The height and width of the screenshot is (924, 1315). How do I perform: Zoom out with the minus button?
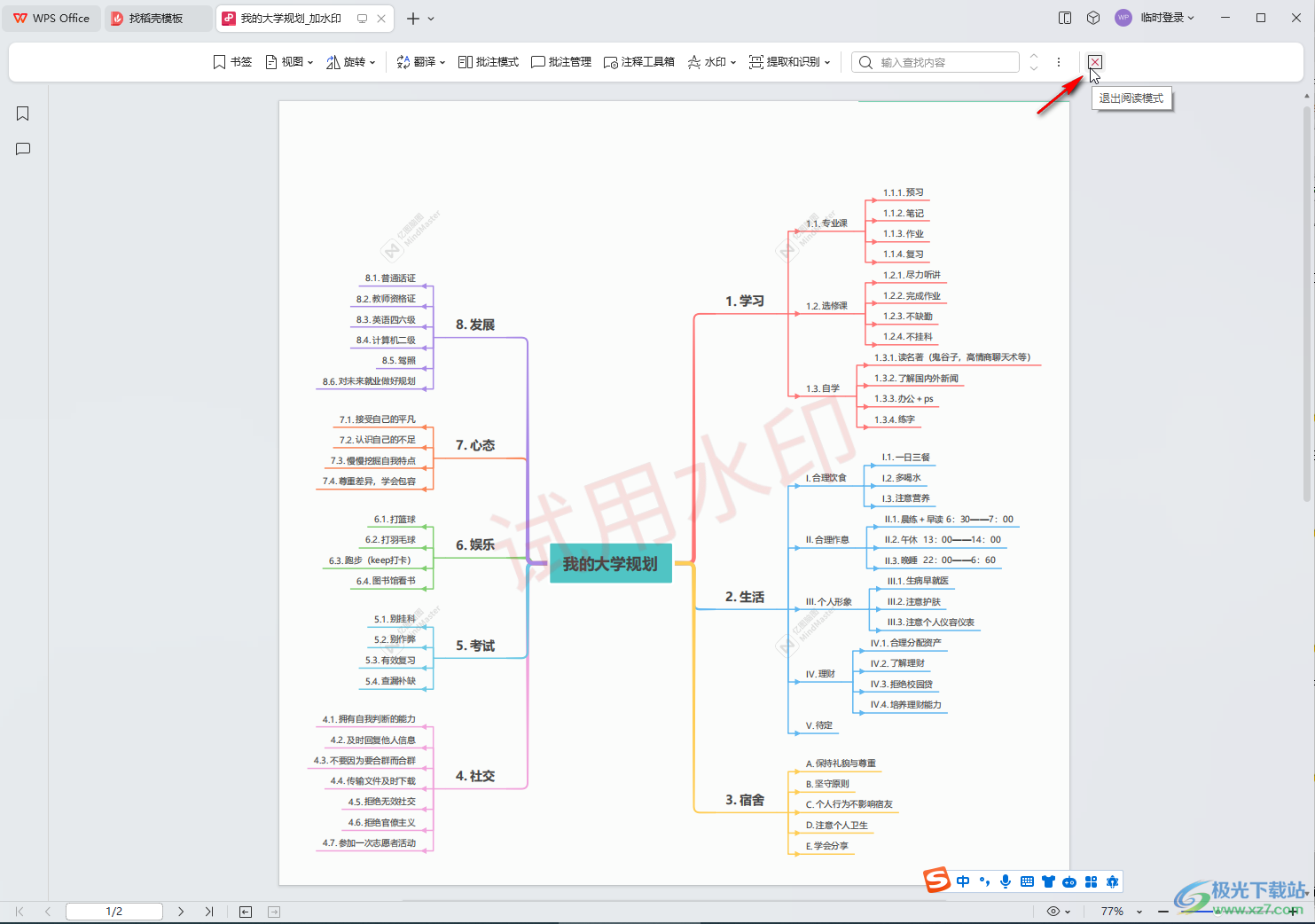point(1163,912)
